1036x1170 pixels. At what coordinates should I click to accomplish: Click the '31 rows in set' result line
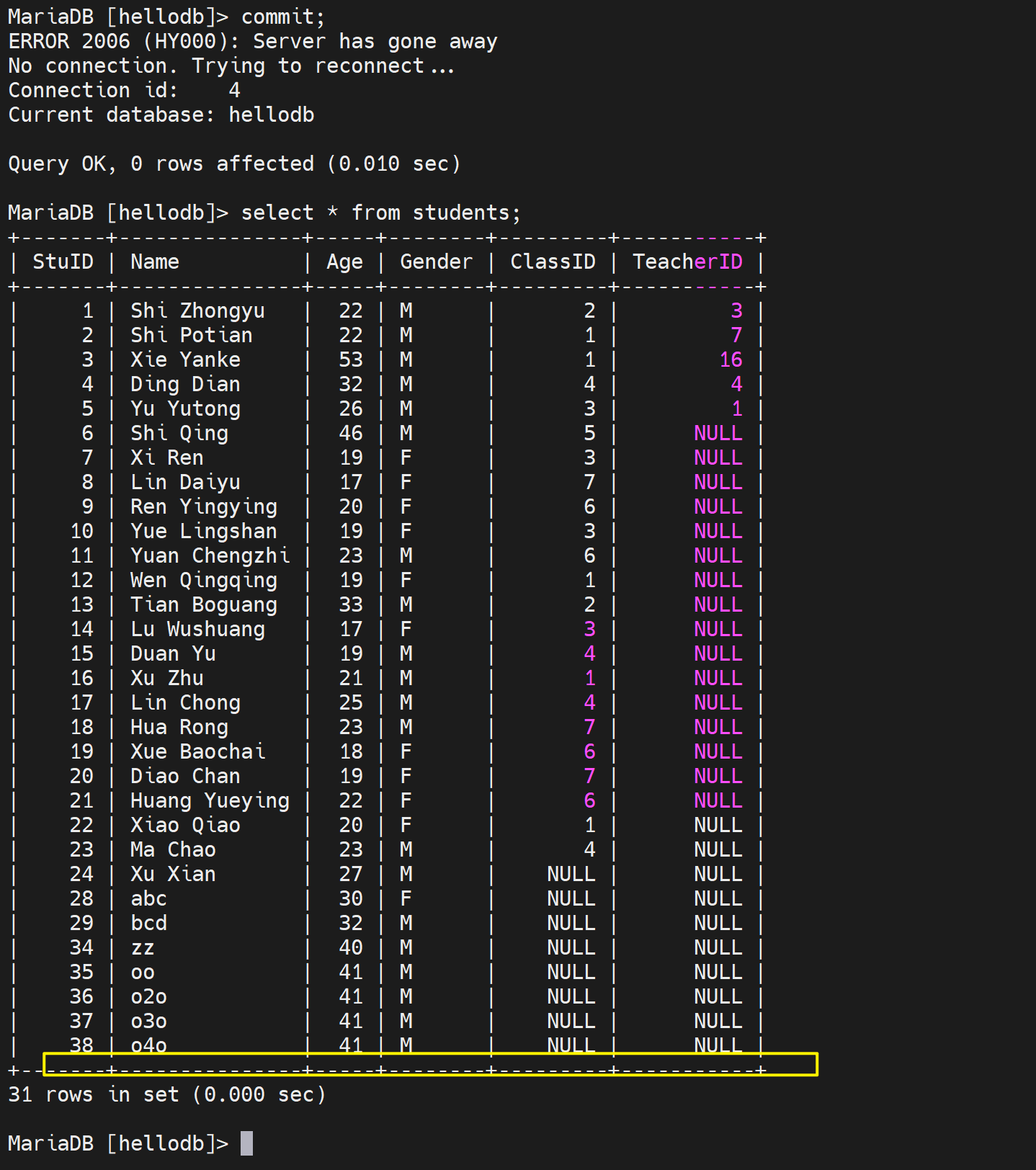pos(166,1094)
